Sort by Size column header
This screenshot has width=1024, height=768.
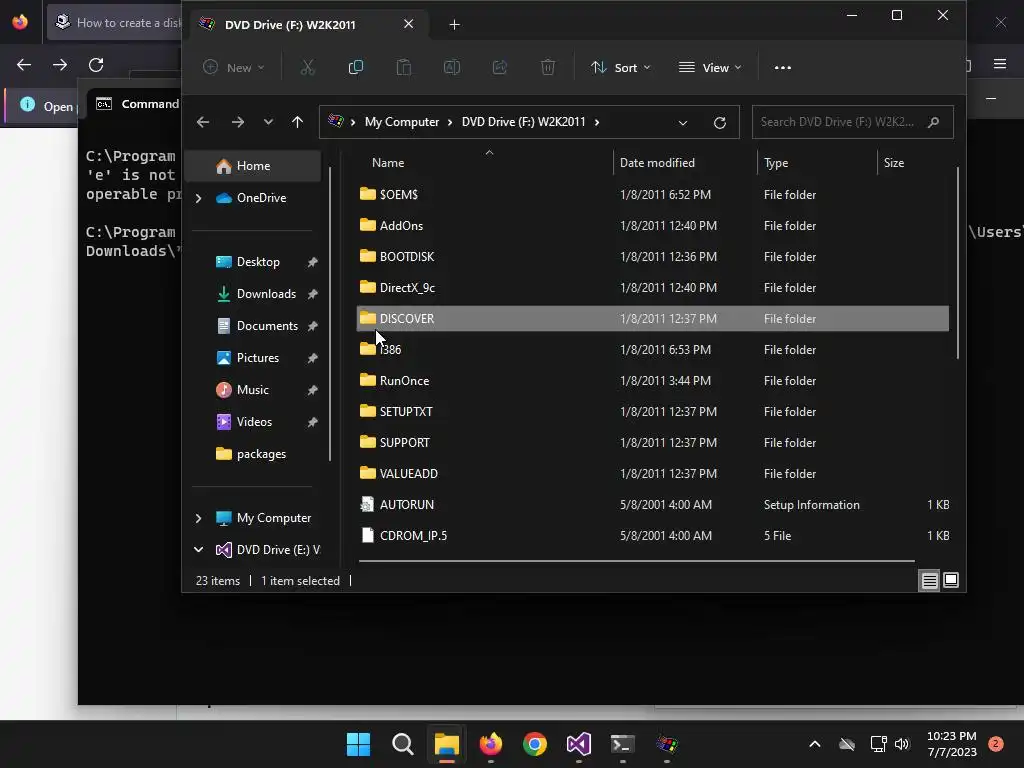894,163
